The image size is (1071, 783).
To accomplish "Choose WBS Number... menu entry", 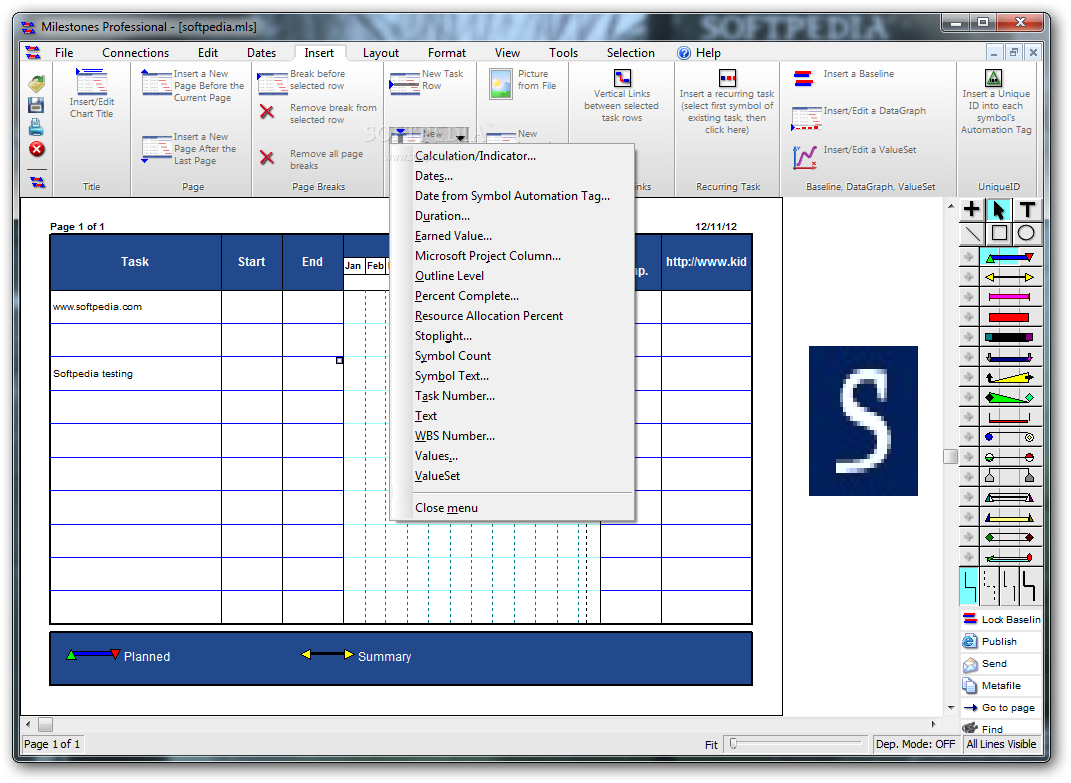I will tap(455, 436).
